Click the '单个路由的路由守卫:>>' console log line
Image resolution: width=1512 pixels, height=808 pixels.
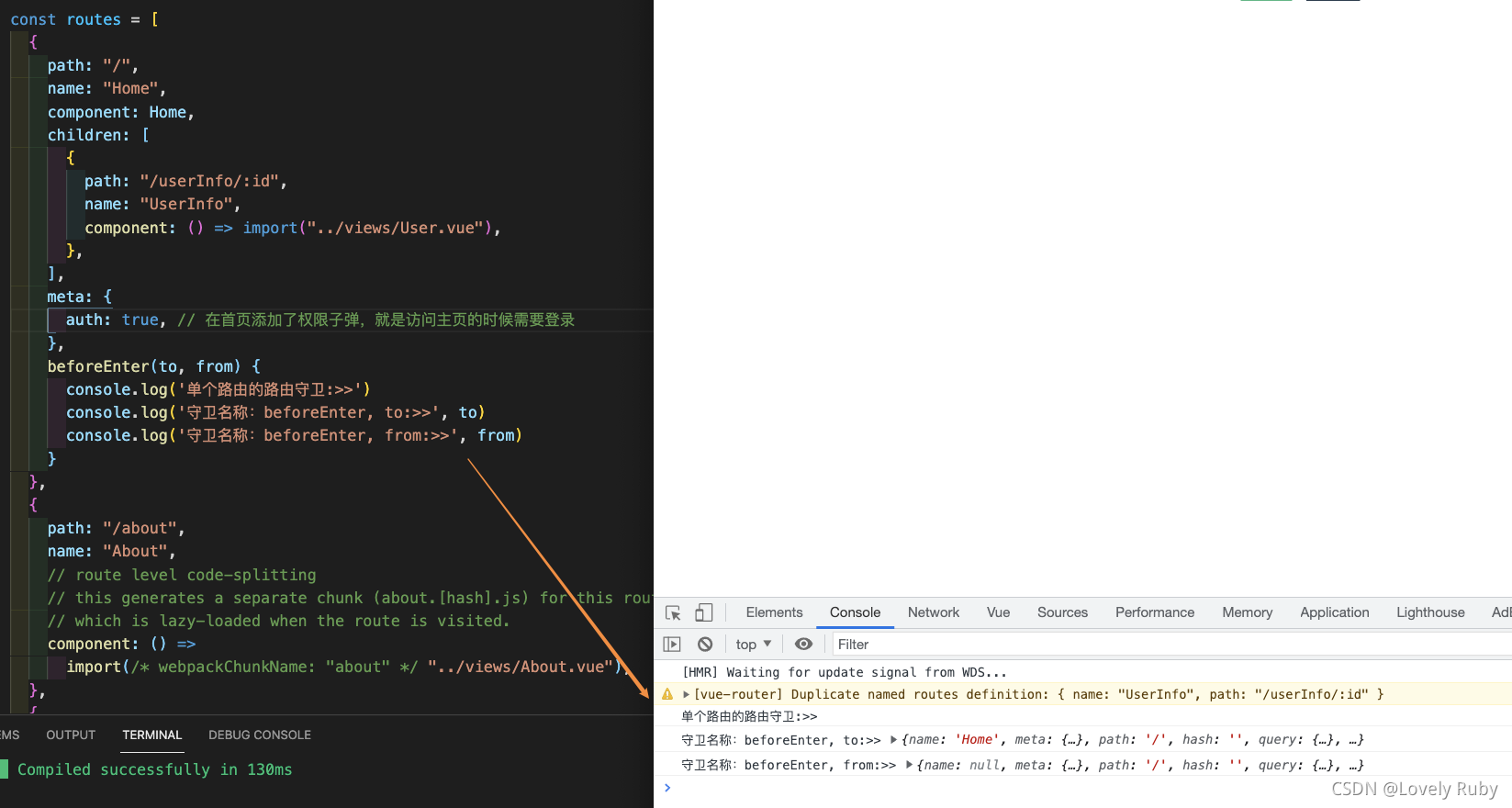[749, 716]
